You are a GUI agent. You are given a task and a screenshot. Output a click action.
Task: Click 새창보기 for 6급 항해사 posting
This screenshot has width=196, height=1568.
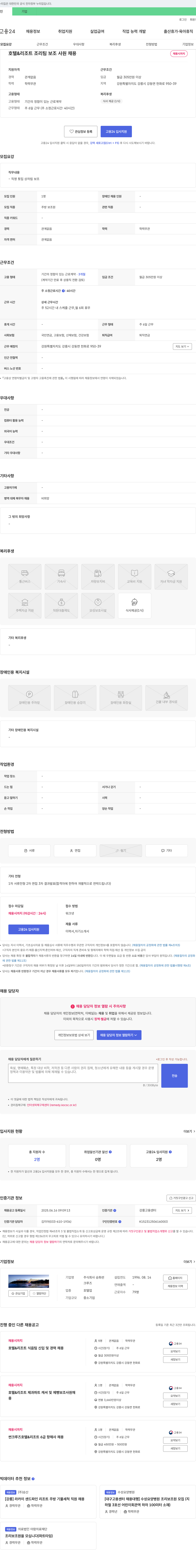175,1449
